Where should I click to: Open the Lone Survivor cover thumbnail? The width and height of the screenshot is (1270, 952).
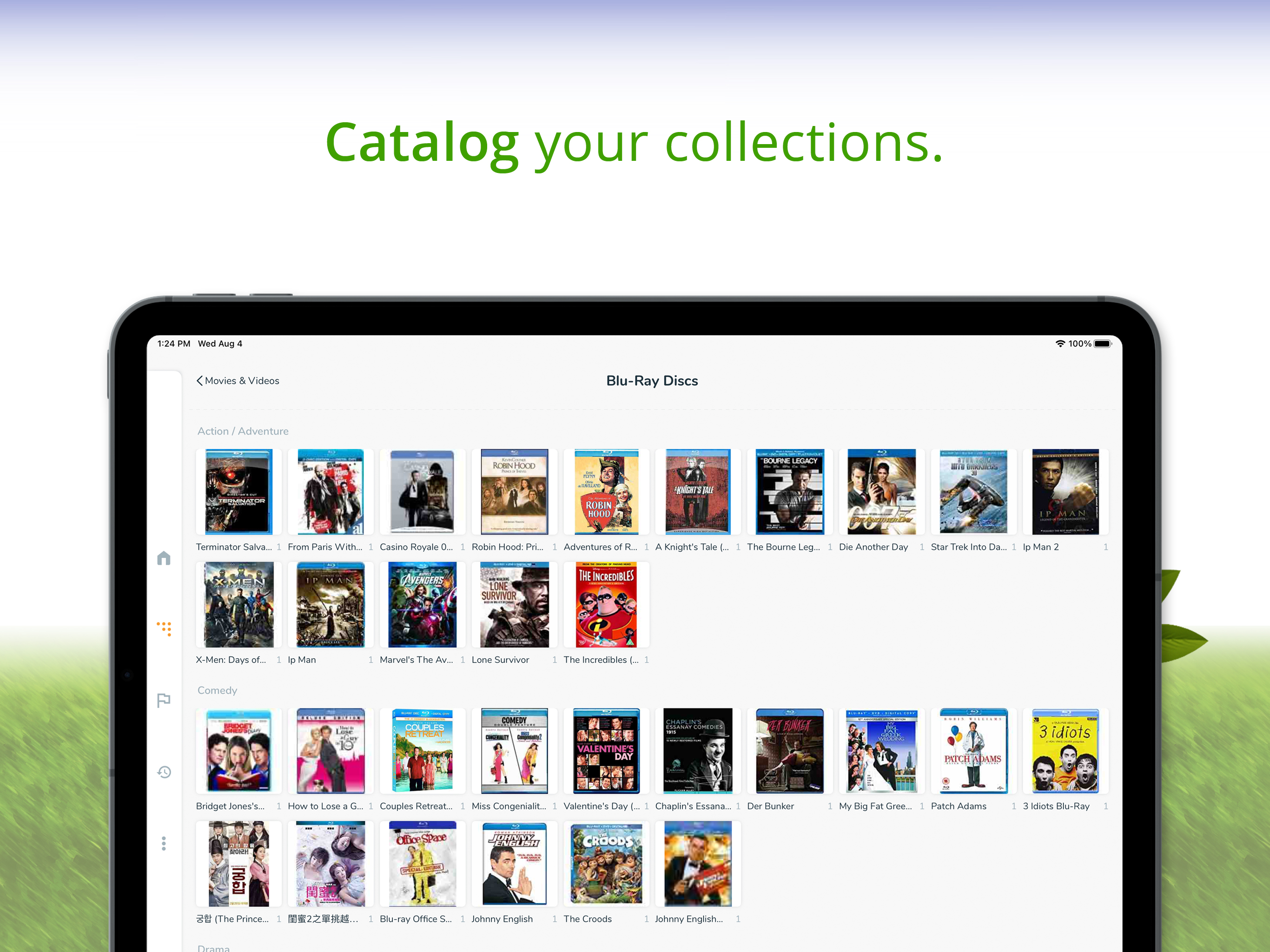coord(514,605)
